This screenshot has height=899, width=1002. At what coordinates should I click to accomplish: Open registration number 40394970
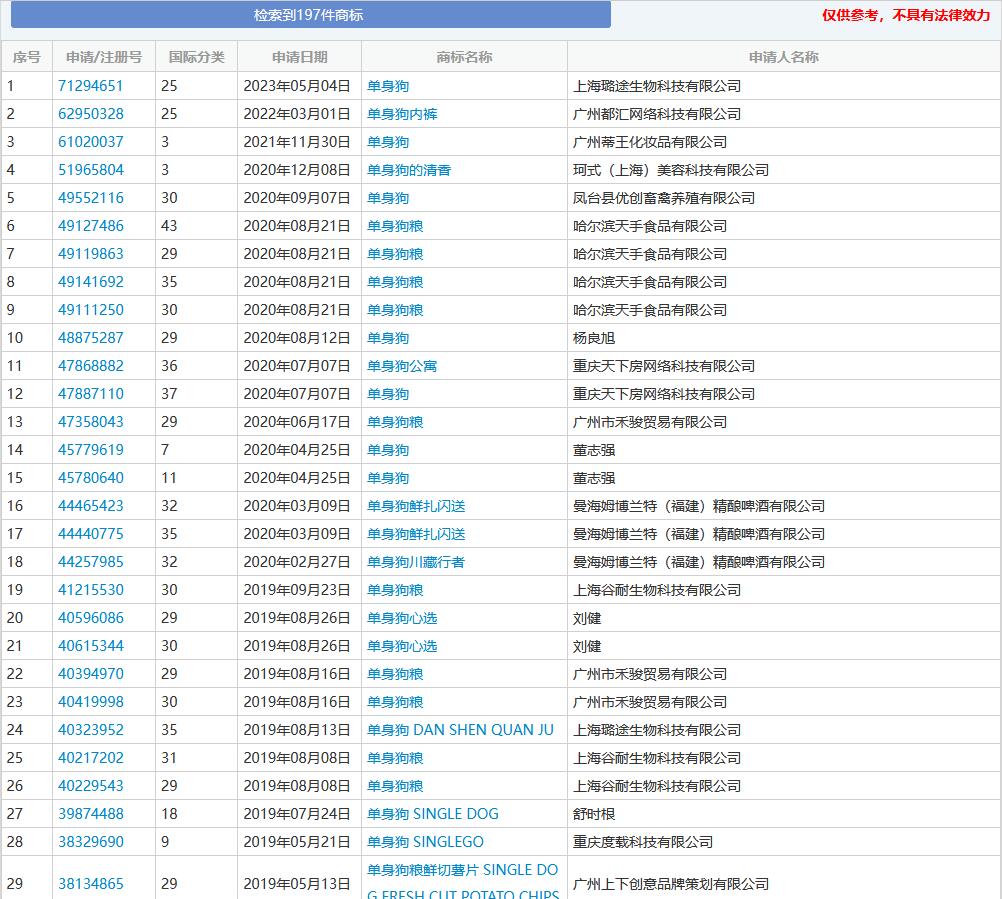click(x=91, y=673)
